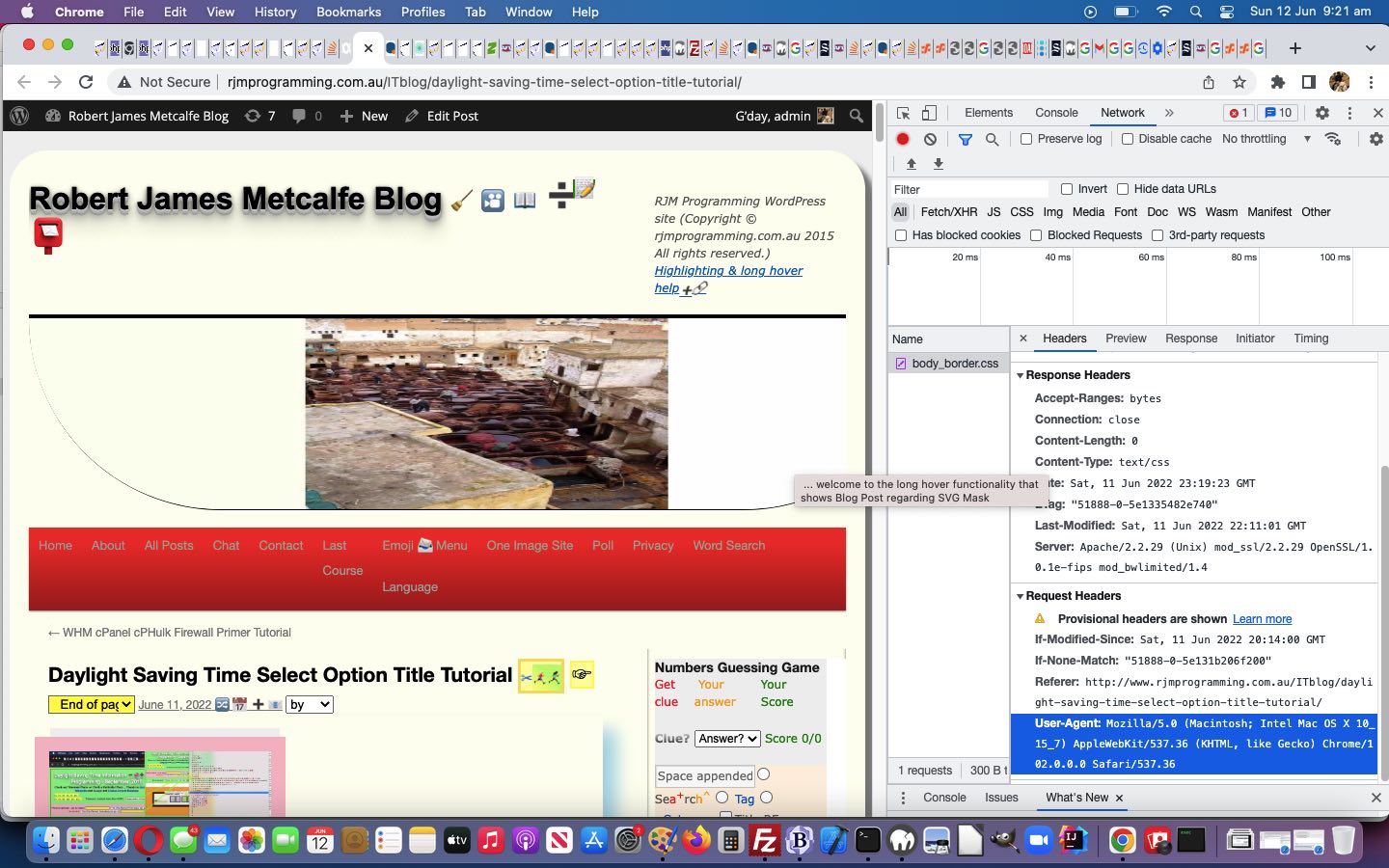Filter requests by Fetch/XHR
This screenshot has width=1389, height=868.
[948, 212]
